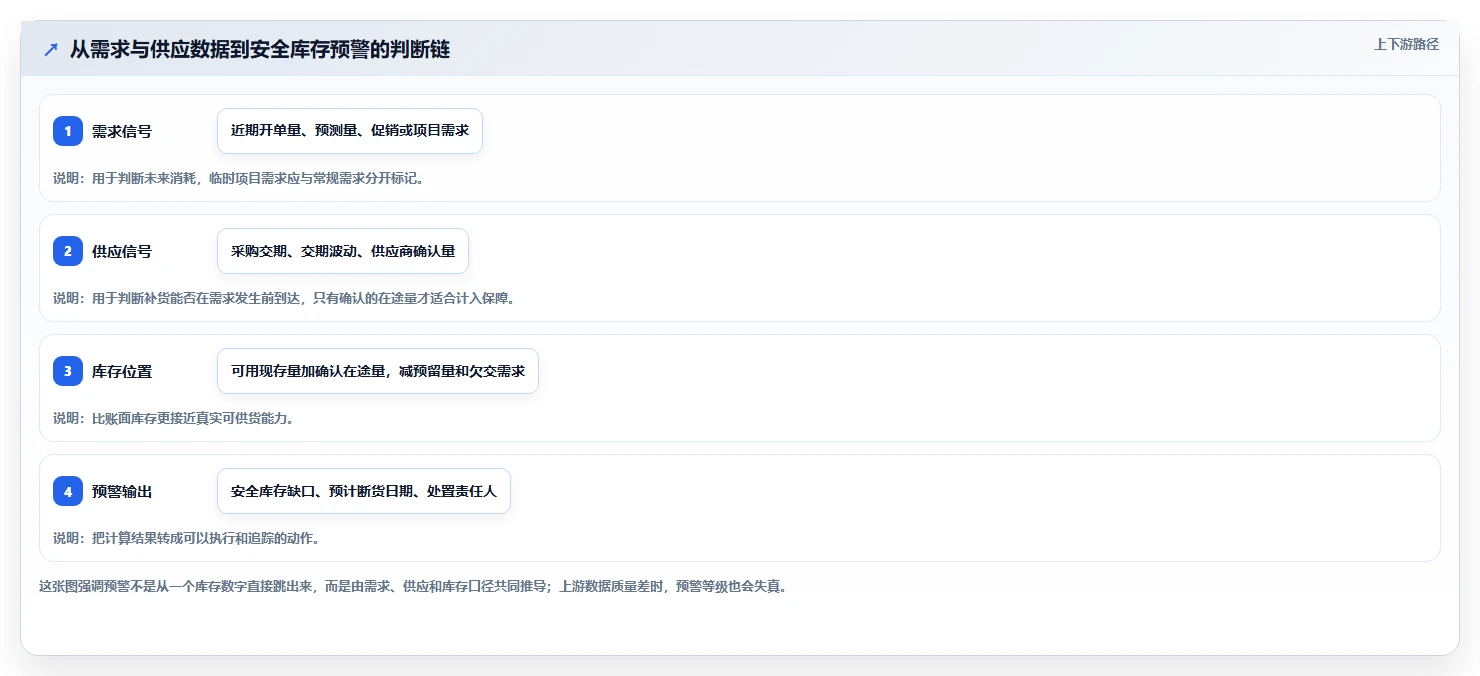Click the 可用现存量加确认在途量 chip
Image resolution: width=1480 pixels, height=676 pixels.
378,371
